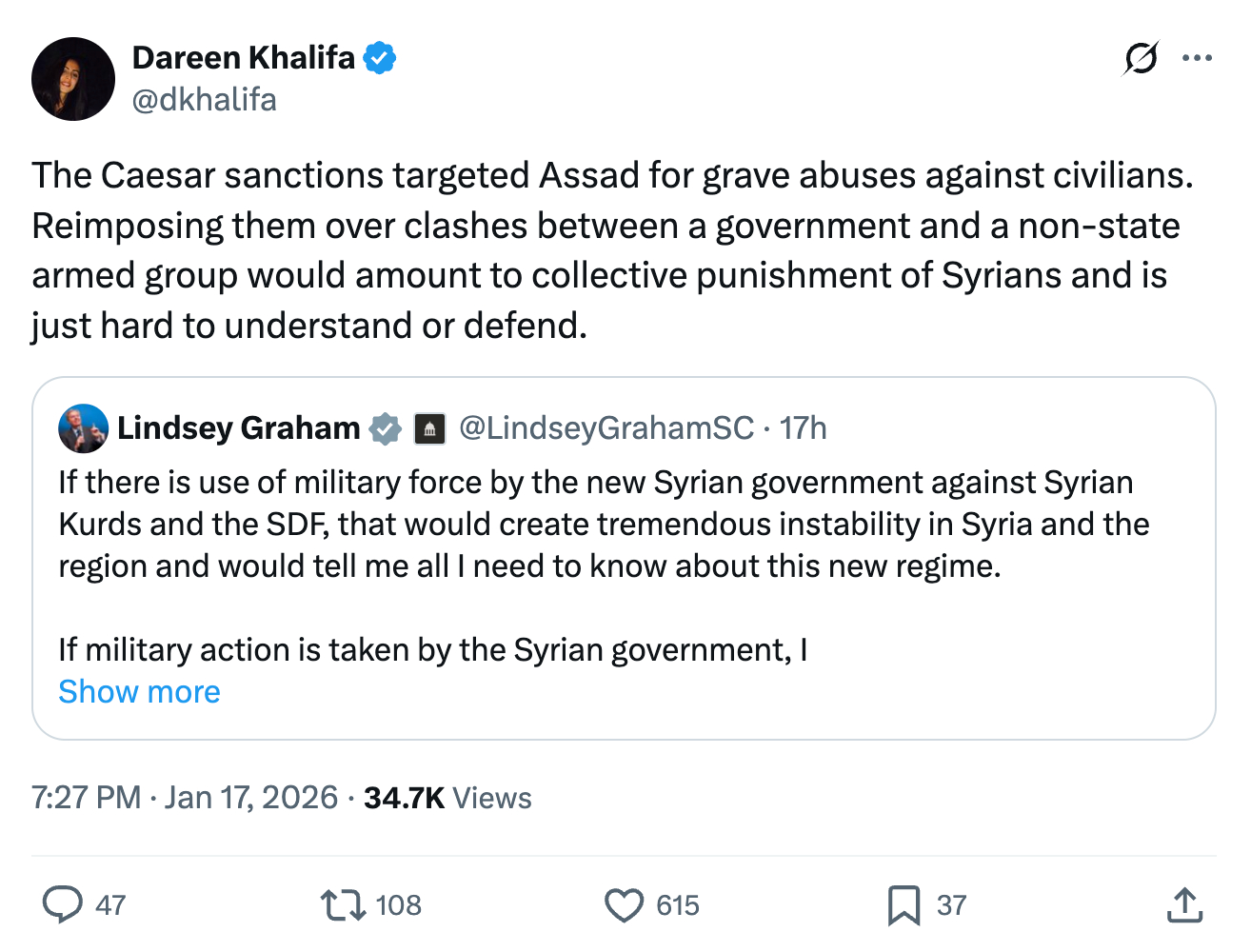Click Lindsey Graham's gray verified badge
Viewport: 1251px width, 952px height.
386,428
